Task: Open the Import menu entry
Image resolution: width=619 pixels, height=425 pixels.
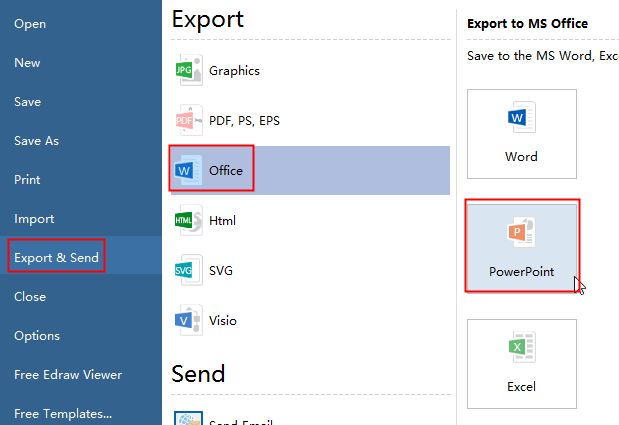Action: point(34,219)
